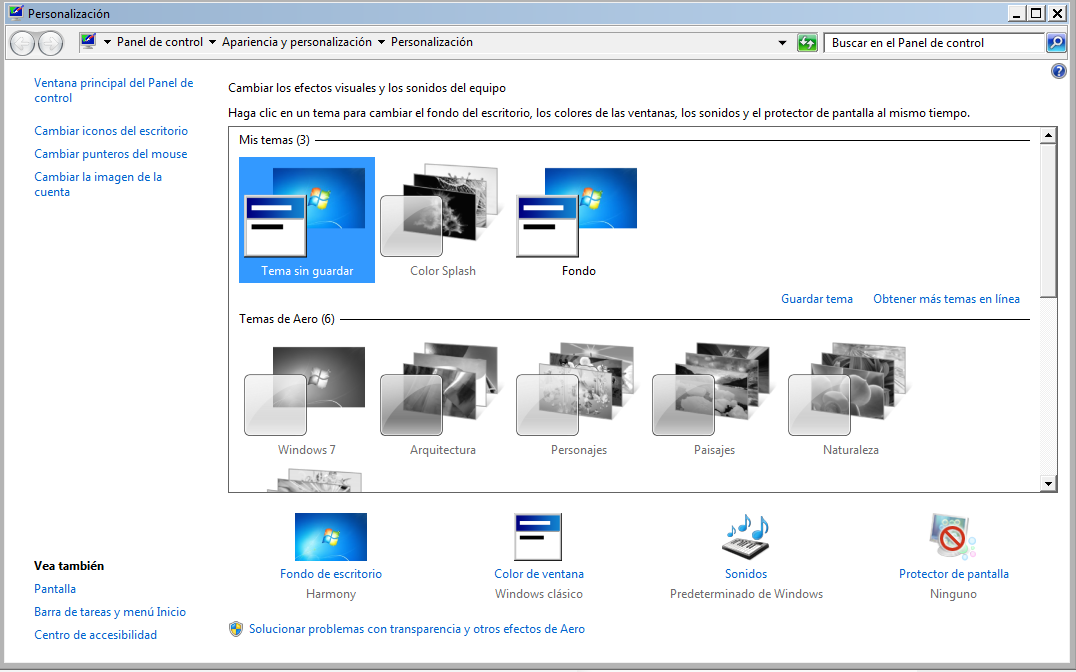Click the Color de ventana text link

pos(539,574)
